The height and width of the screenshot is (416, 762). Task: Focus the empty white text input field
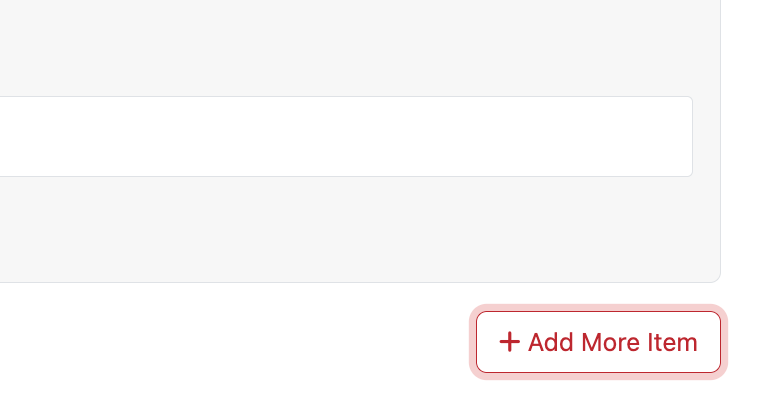340,137
